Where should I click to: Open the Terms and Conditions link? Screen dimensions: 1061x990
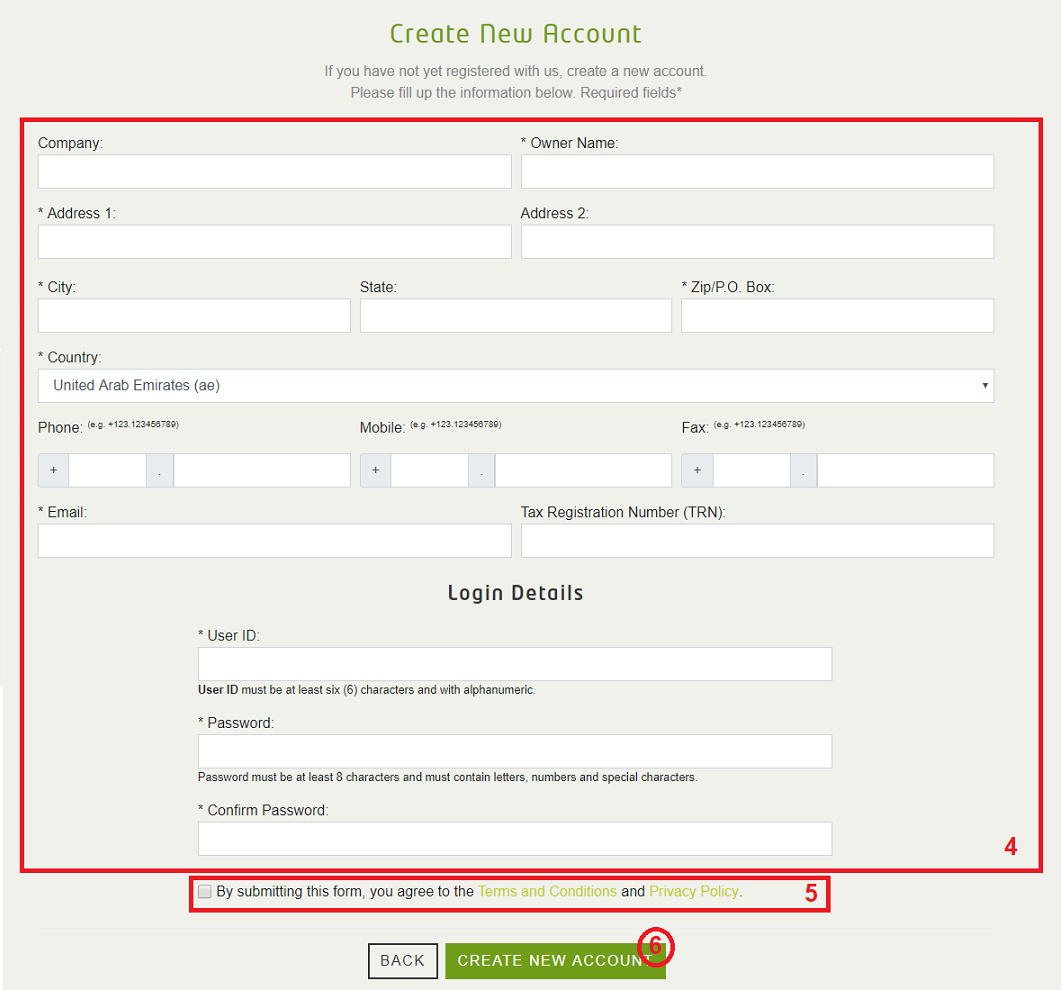547,892
